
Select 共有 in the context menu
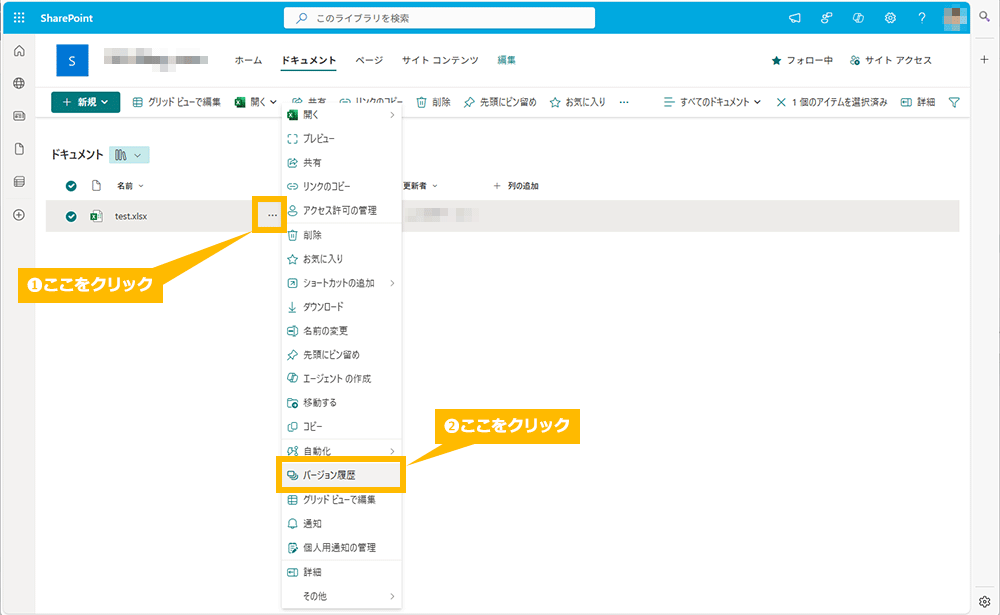tap(341, 163)
